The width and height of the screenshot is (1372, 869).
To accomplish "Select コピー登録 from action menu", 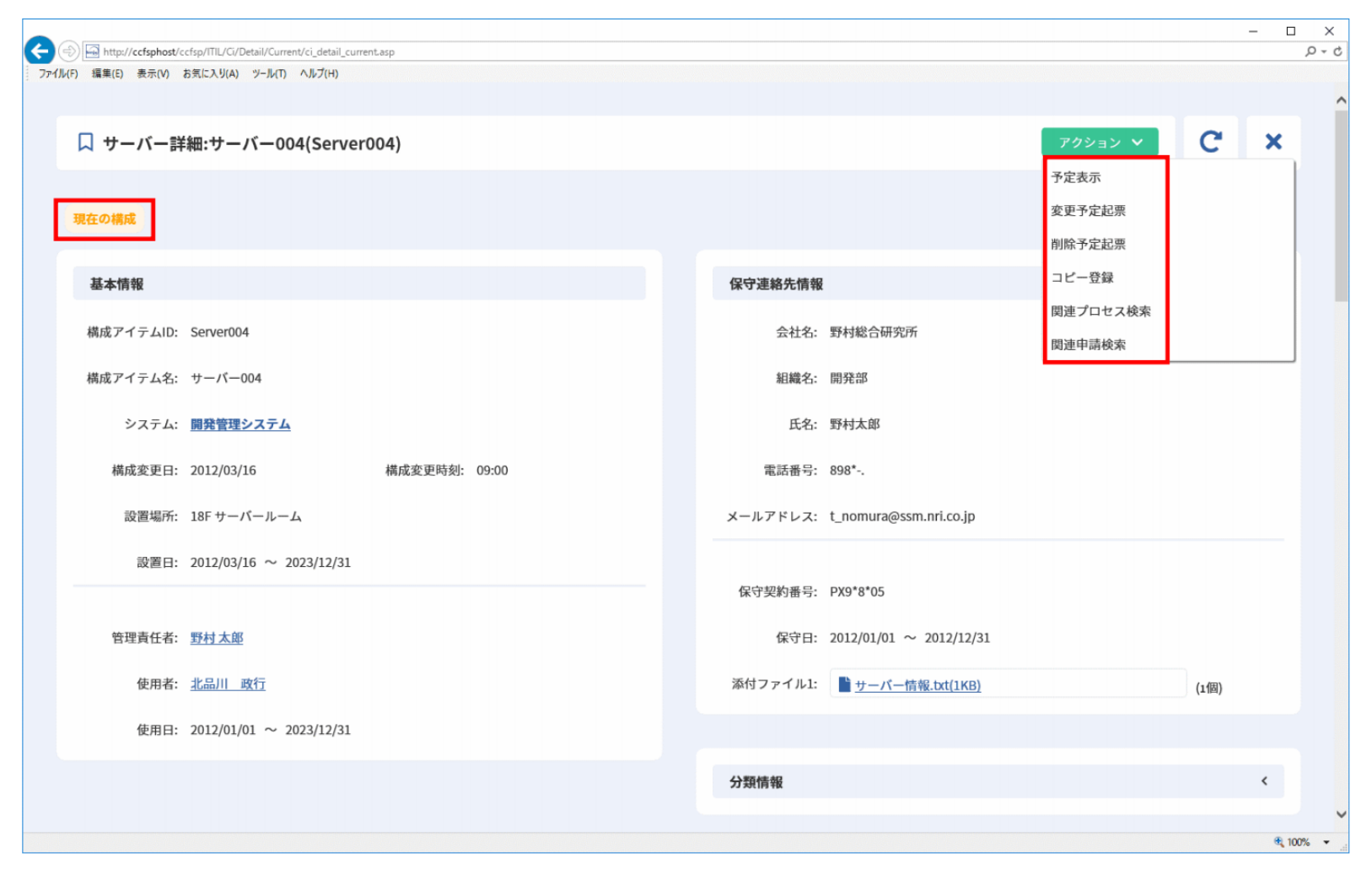I will (x=1082, y=278).
